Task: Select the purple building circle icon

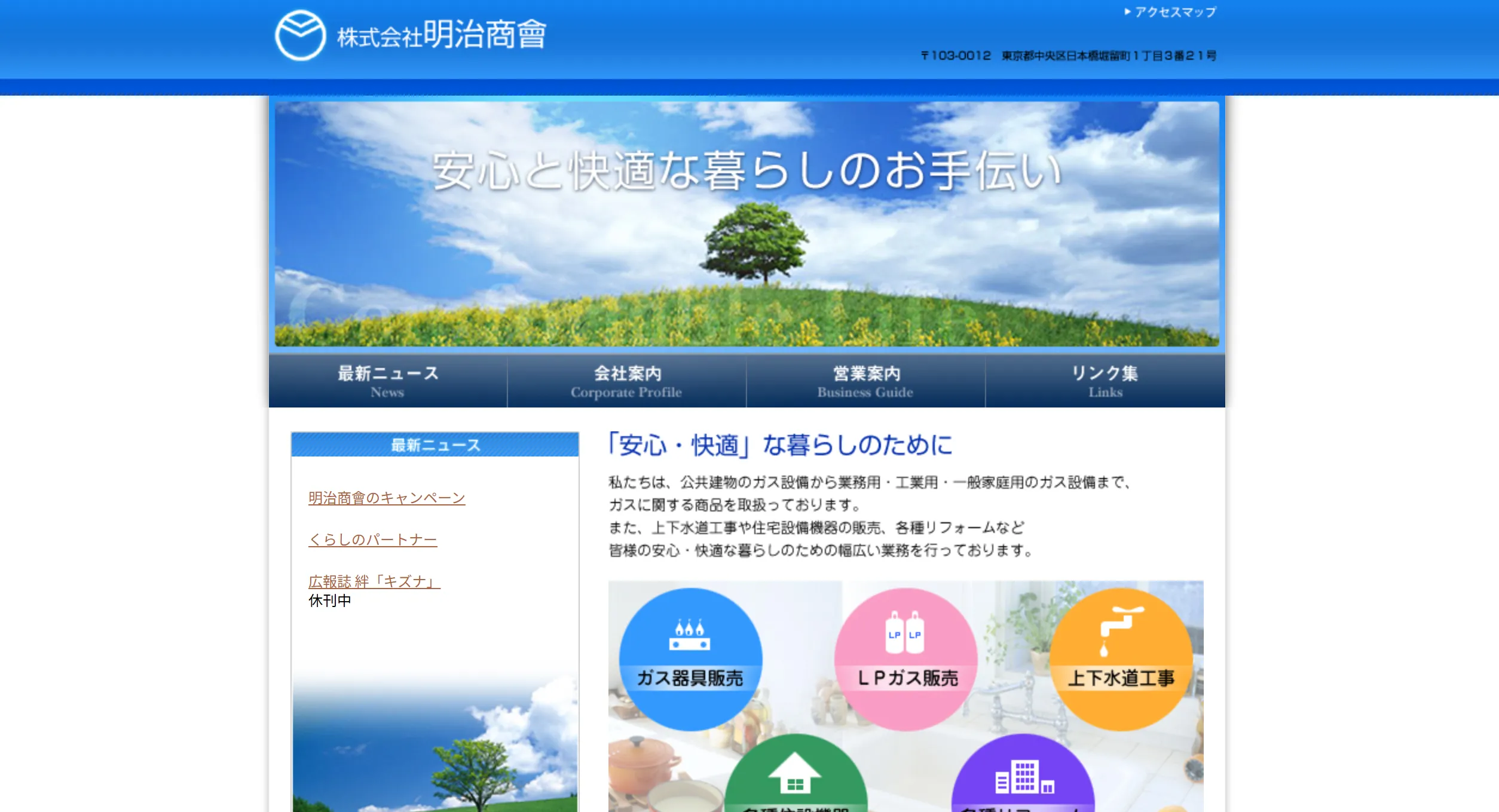Action: (x=1023, y=773)
